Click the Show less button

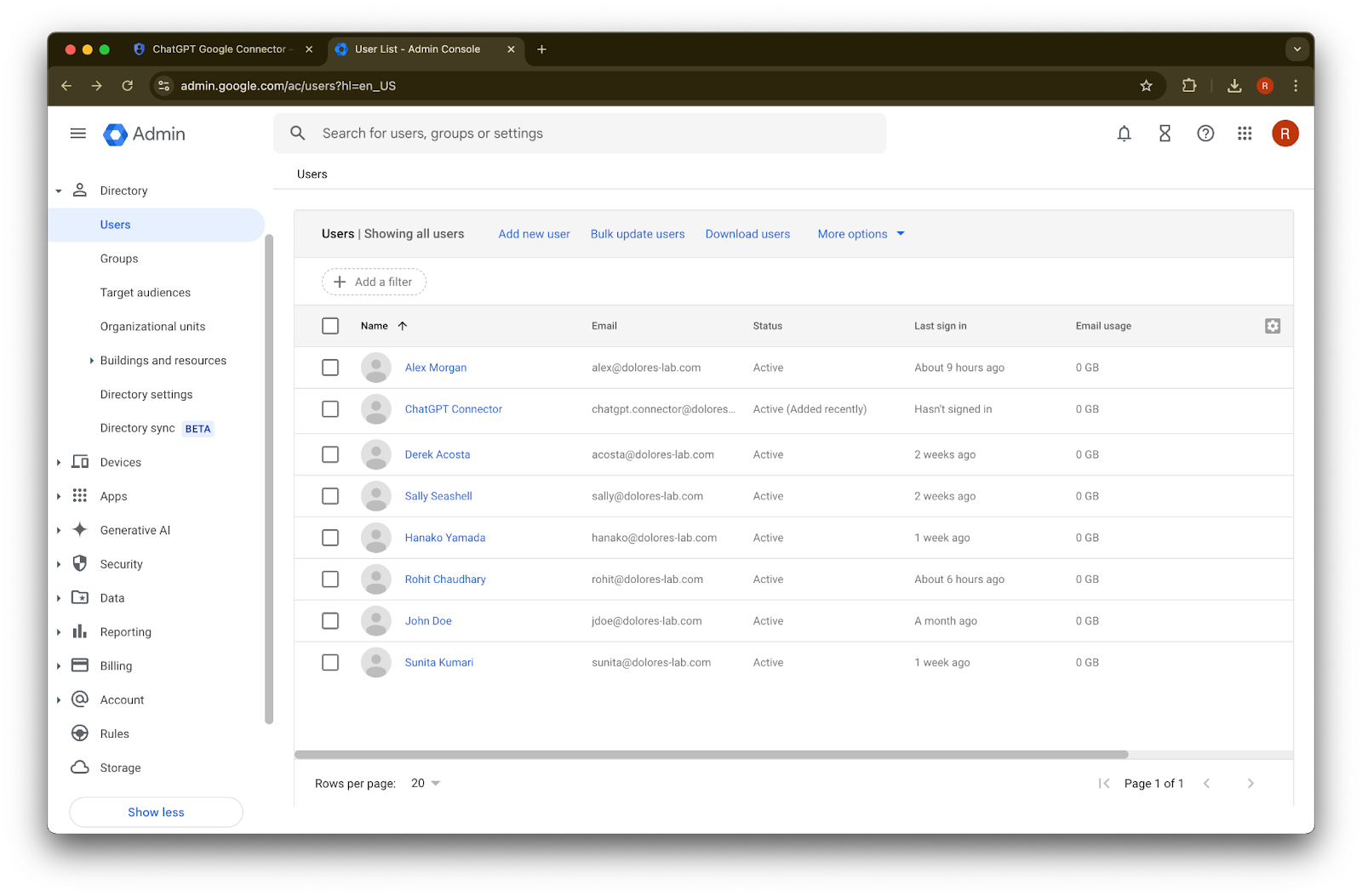pyautogui.click(x=156, y=813)
